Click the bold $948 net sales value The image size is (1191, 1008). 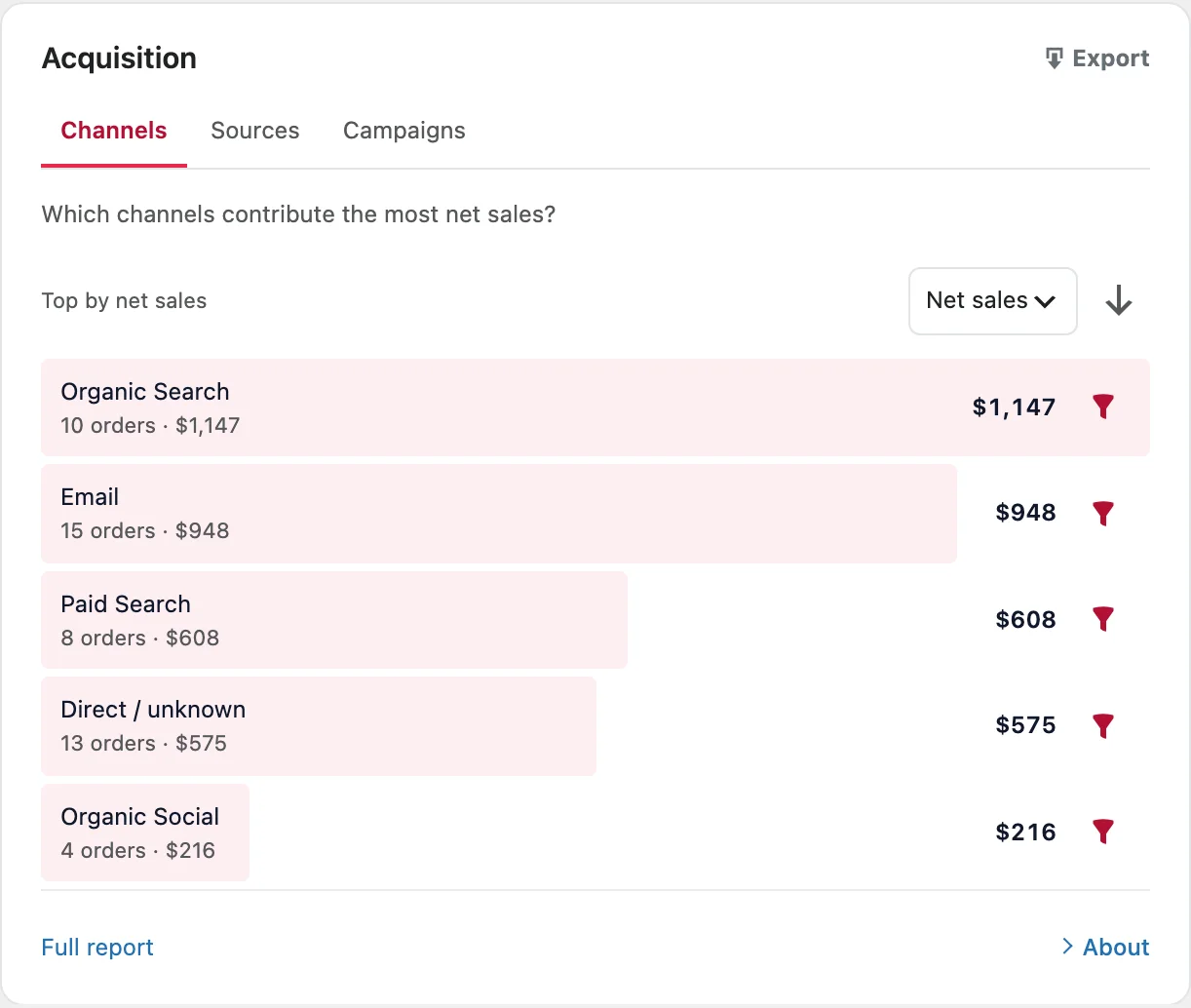tap(1025, 513)
